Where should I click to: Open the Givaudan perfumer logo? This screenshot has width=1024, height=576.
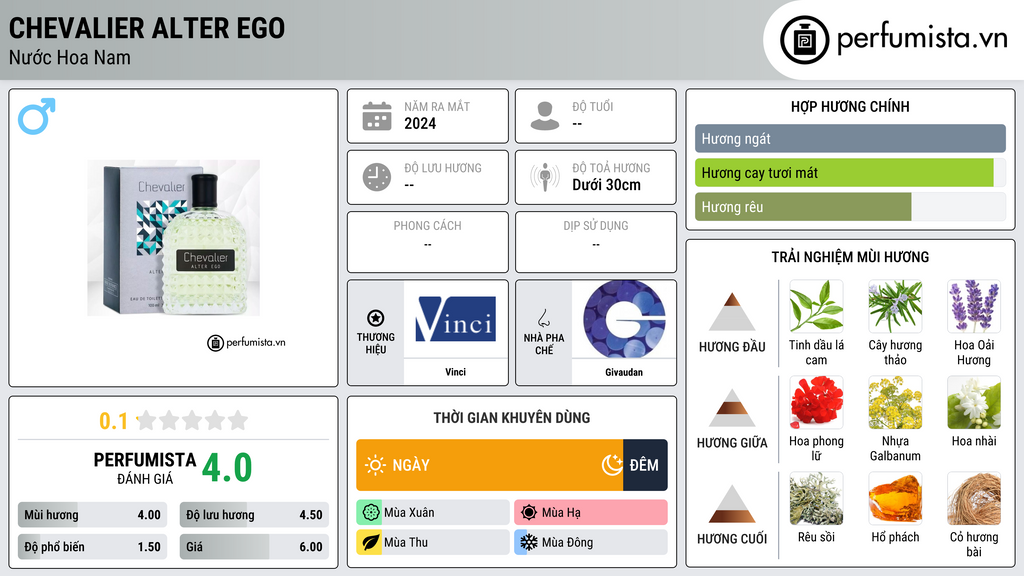point(624,319)
